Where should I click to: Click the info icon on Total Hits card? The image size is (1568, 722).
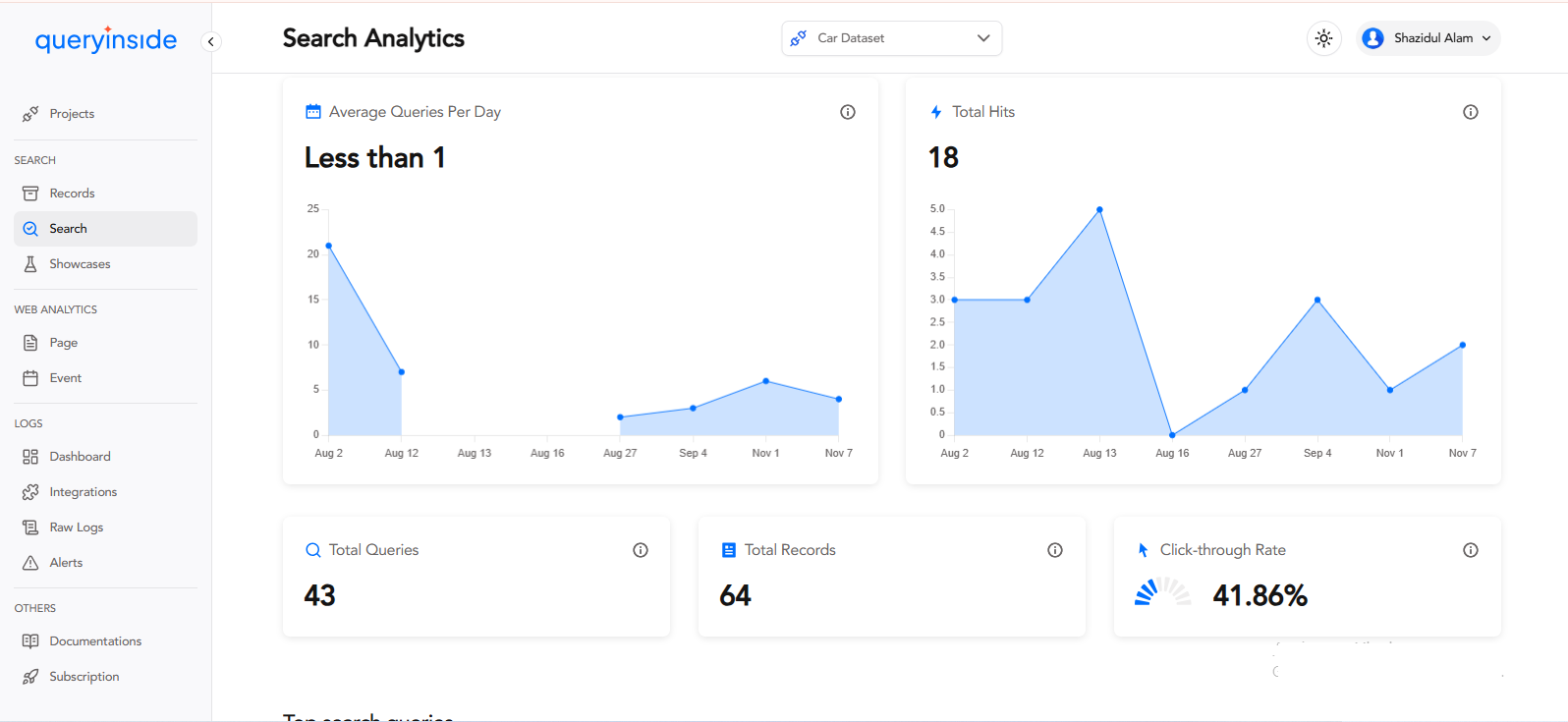pyautogui.click(x=1470, y=112)
